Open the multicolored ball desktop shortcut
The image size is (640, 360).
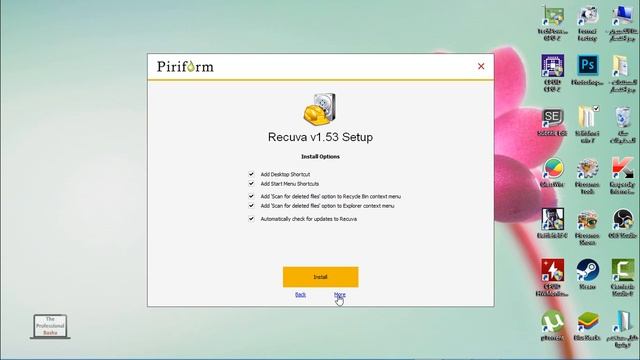(552, 172)
